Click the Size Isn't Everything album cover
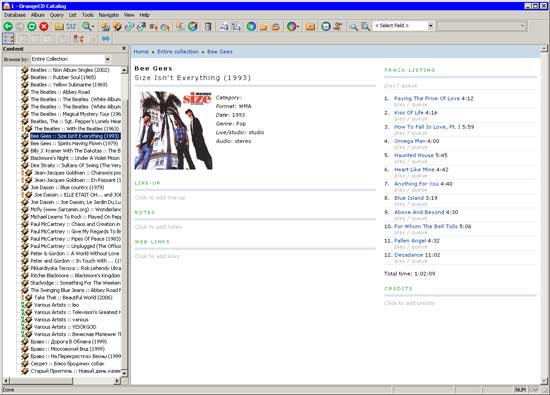 click(174, 130)
